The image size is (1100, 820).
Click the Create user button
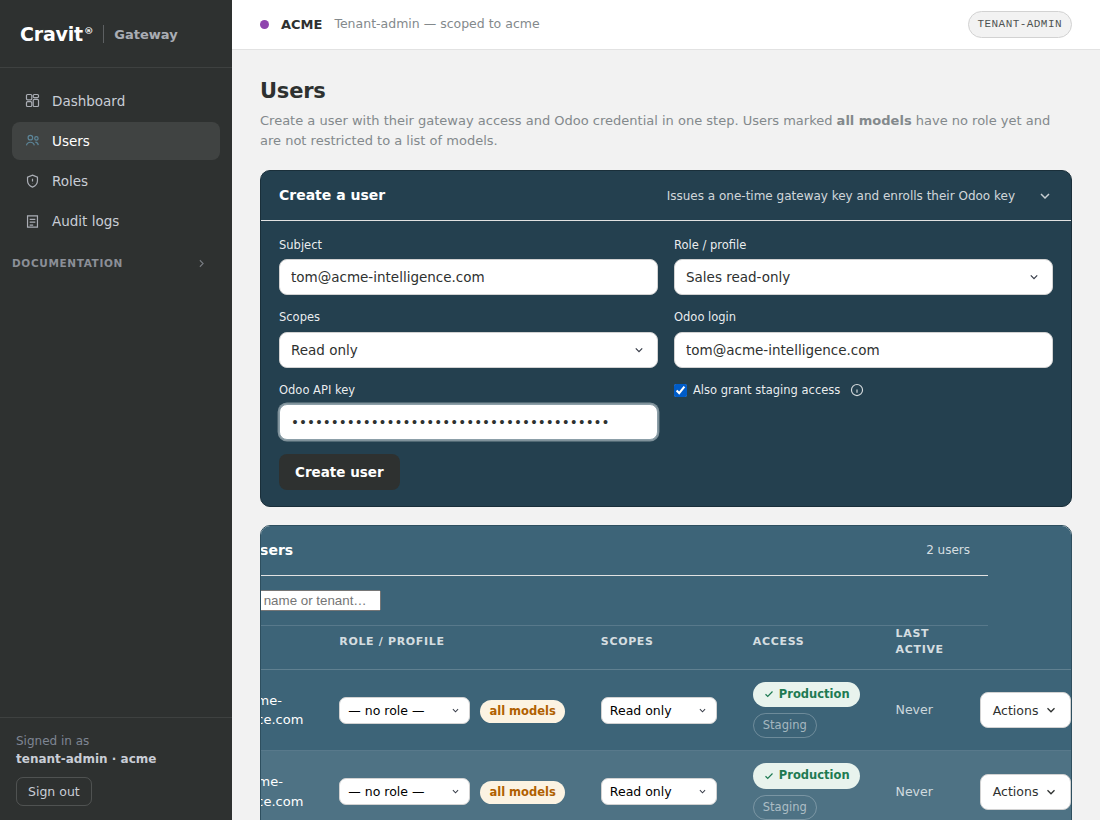[339, 472]
